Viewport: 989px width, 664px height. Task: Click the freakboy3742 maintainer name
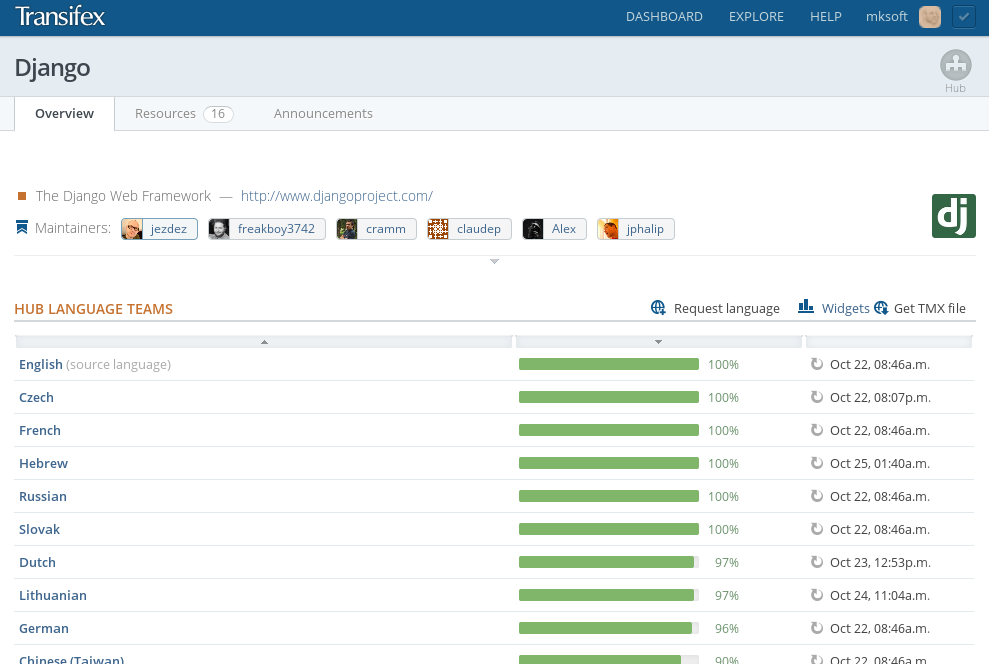click(276, 229)
